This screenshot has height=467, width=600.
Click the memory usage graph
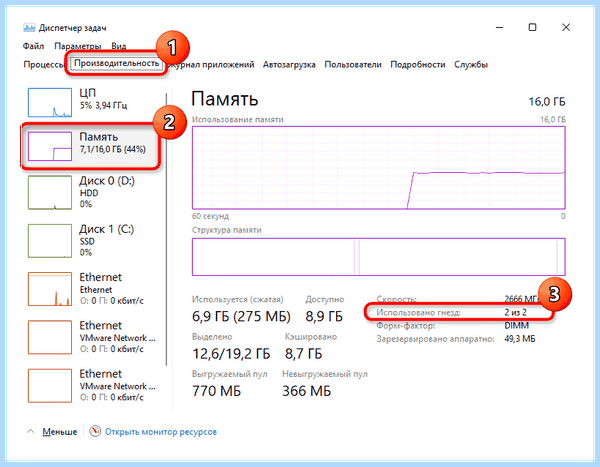[x=378, y=168]
